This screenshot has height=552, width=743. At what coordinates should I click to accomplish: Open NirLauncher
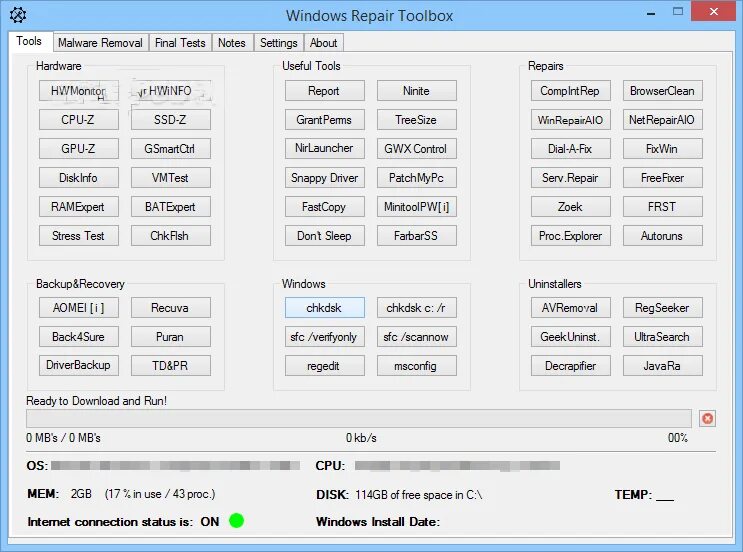[x=325, y=148]
